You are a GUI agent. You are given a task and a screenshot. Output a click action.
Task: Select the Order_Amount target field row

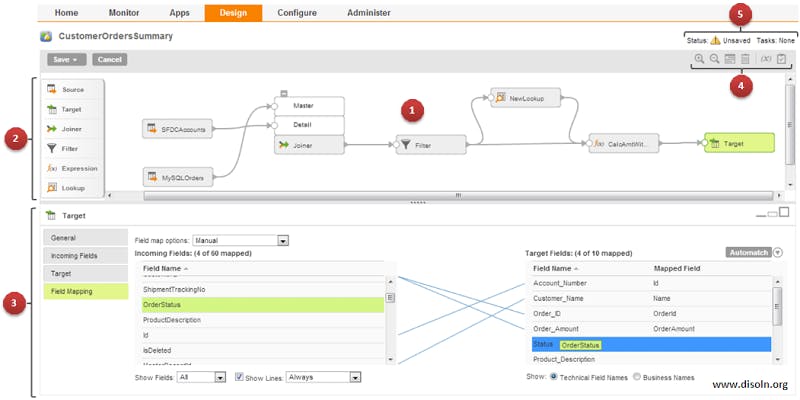pos(651,329)
